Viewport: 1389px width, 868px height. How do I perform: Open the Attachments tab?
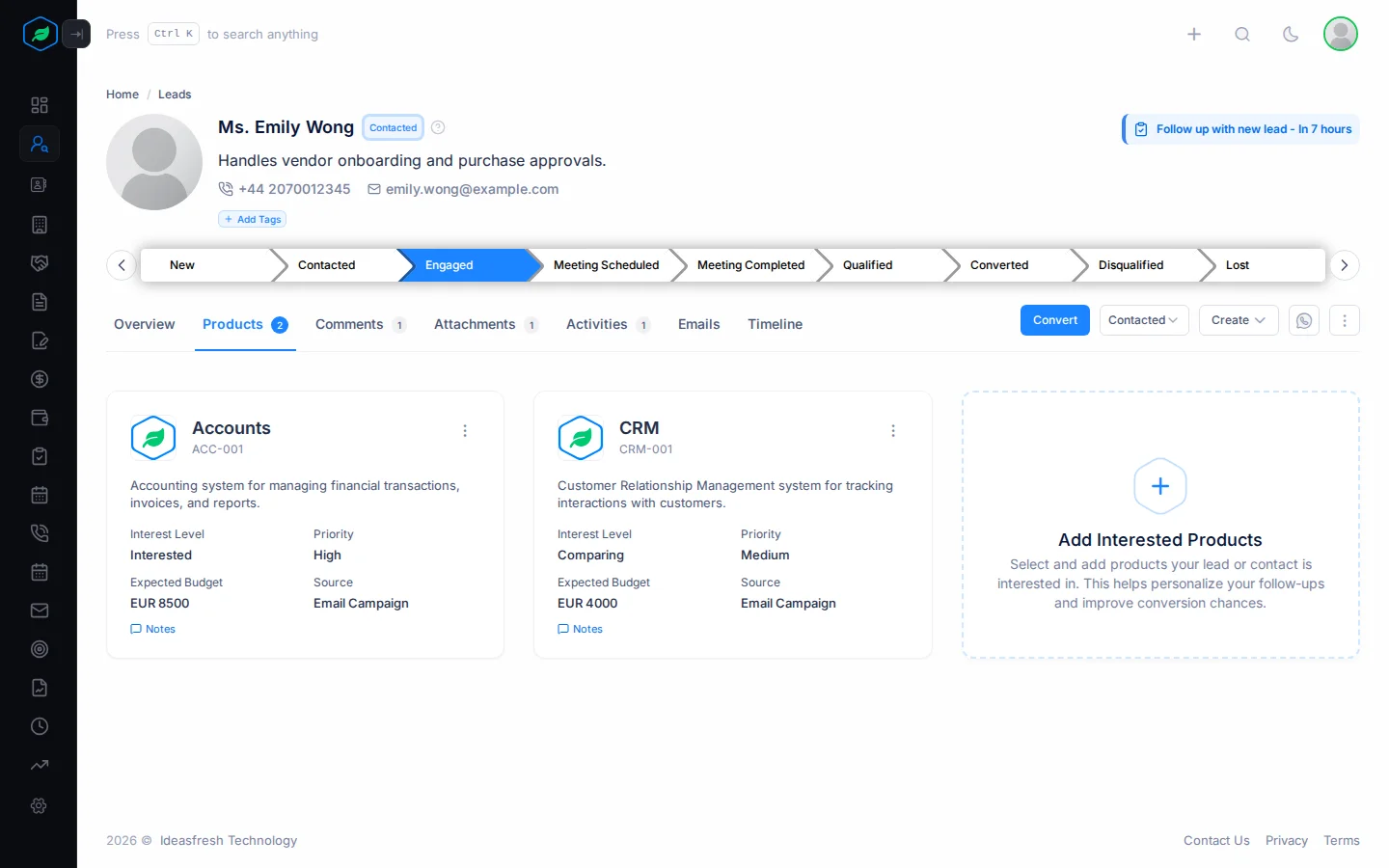[486, 324]
